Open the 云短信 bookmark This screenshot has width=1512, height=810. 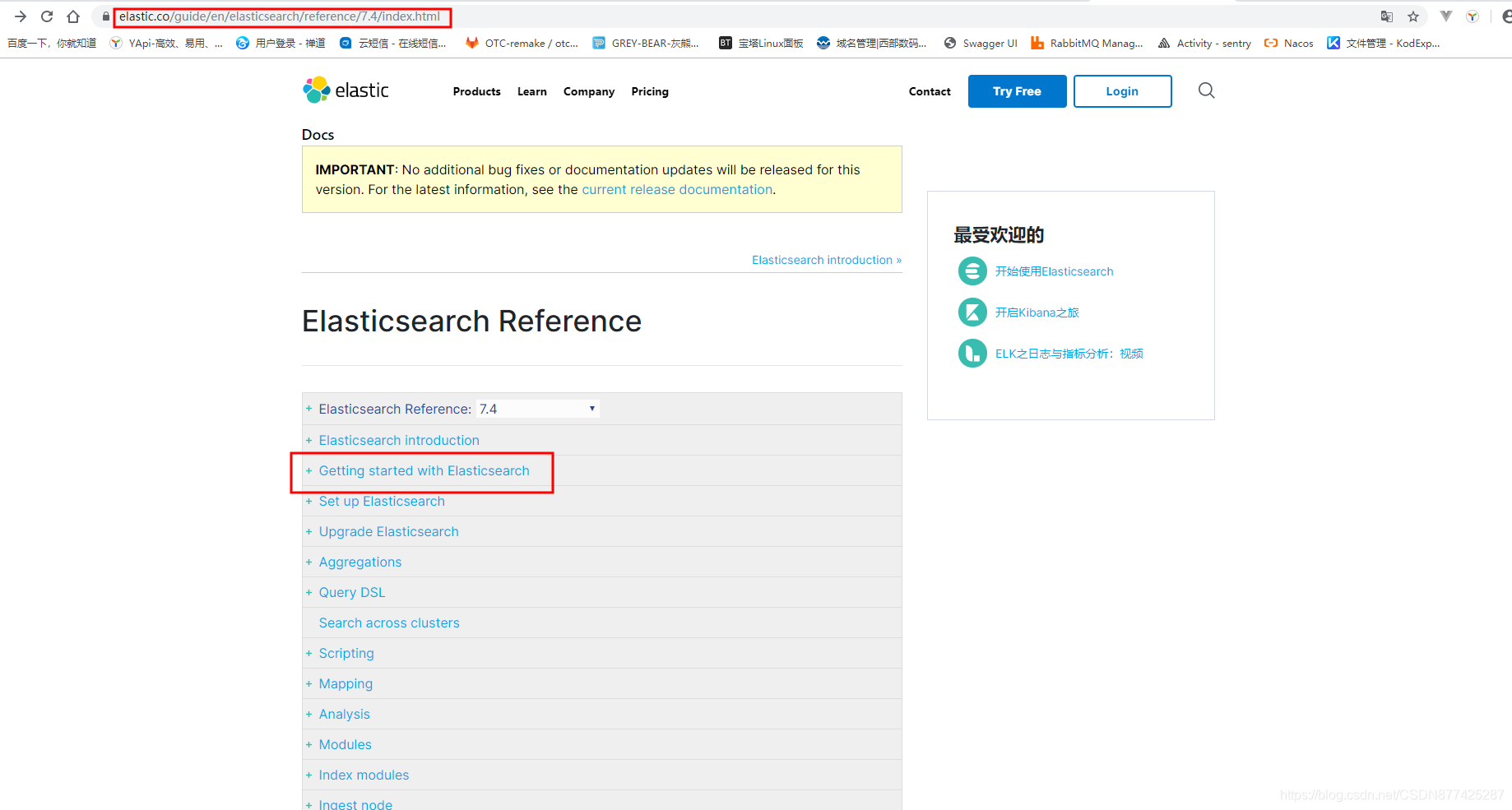click(x=393, y=43)
